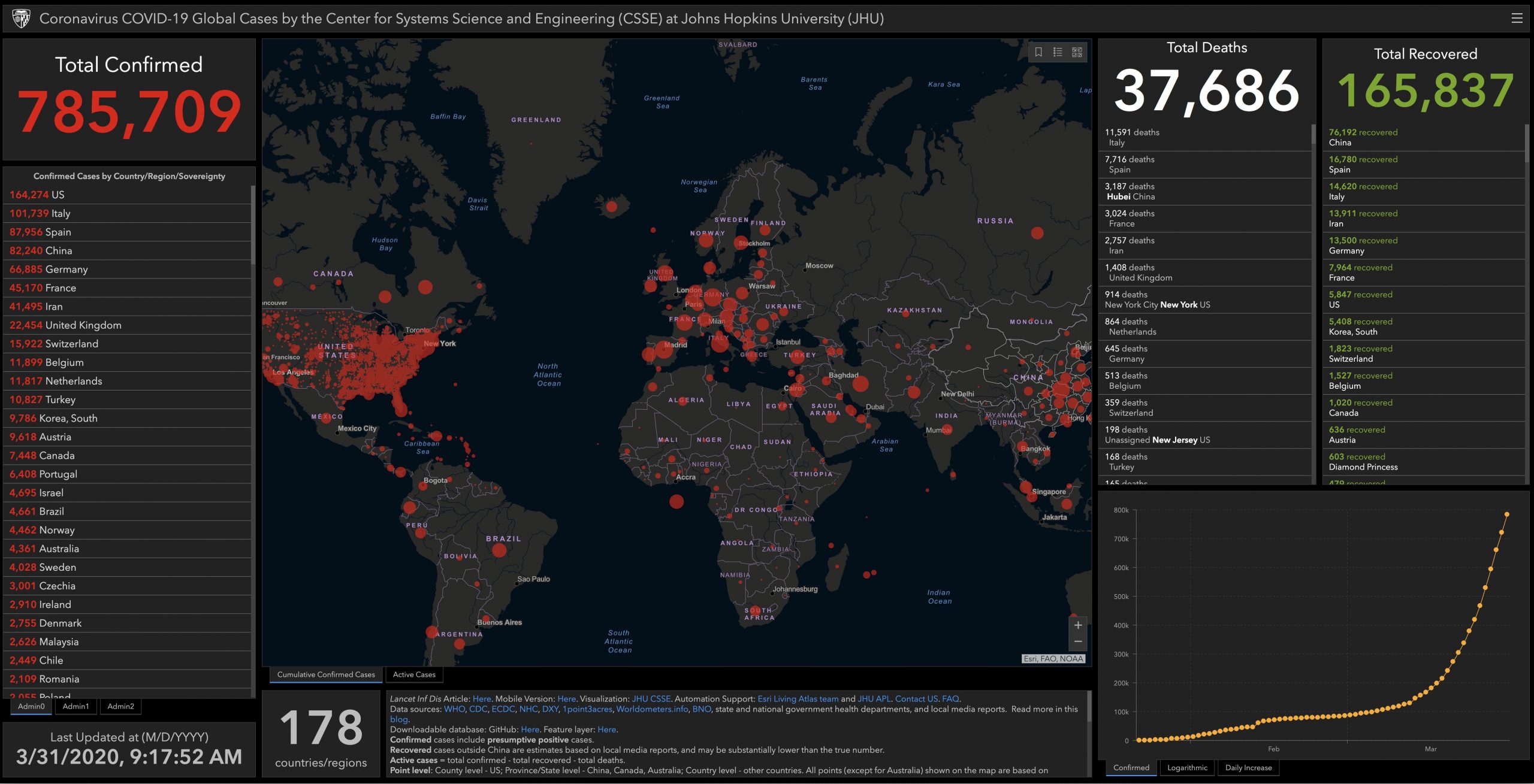The width and height of the screenshot is (1534, 784).
Task: Click the Total Deaths list scrollbar
Action: (1313, 135)
